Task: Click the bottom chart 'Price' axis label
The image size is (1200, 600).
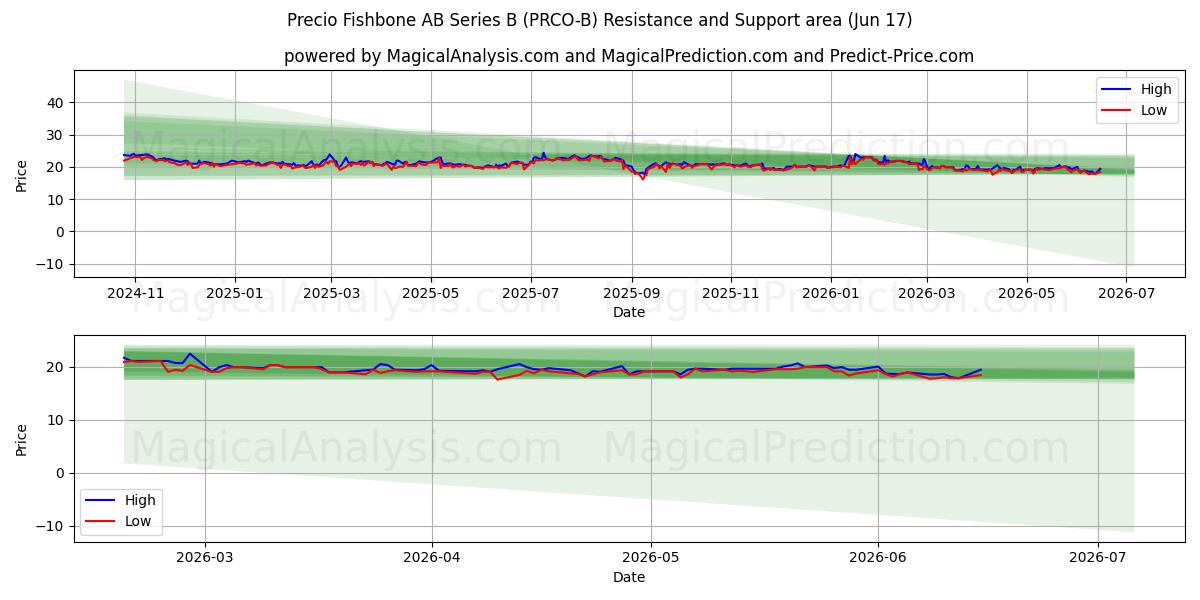Action: pos(22,438)
